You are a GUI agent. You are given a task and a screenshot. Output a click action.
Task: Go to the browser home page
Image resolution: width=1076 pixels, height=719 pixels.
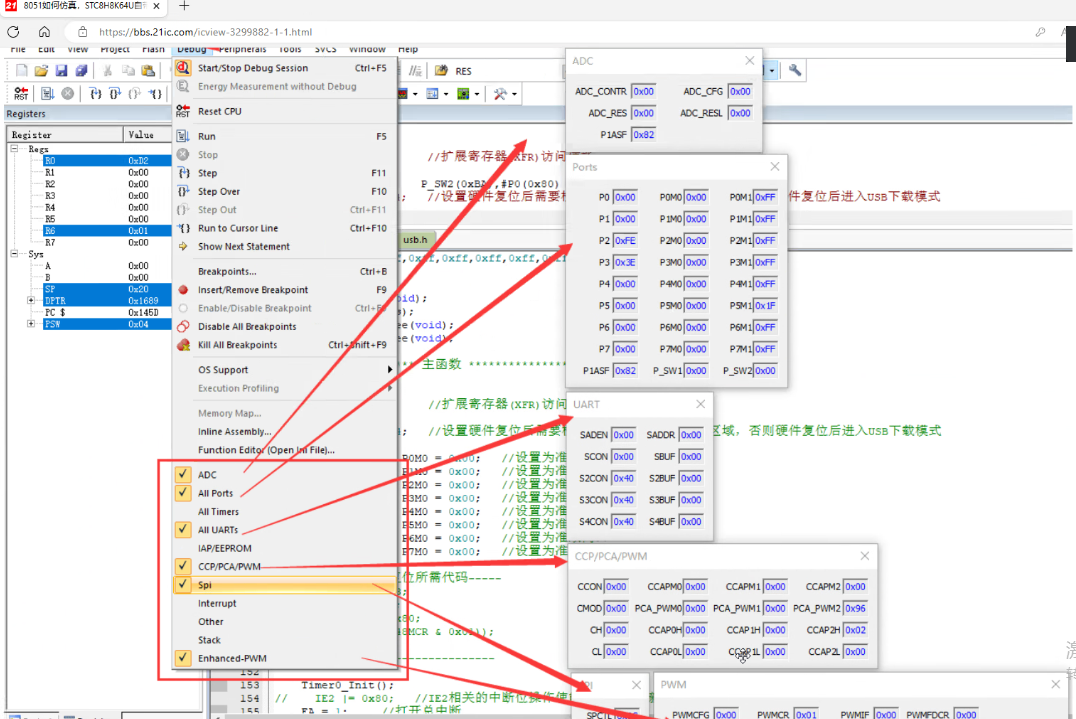point(45,32)
